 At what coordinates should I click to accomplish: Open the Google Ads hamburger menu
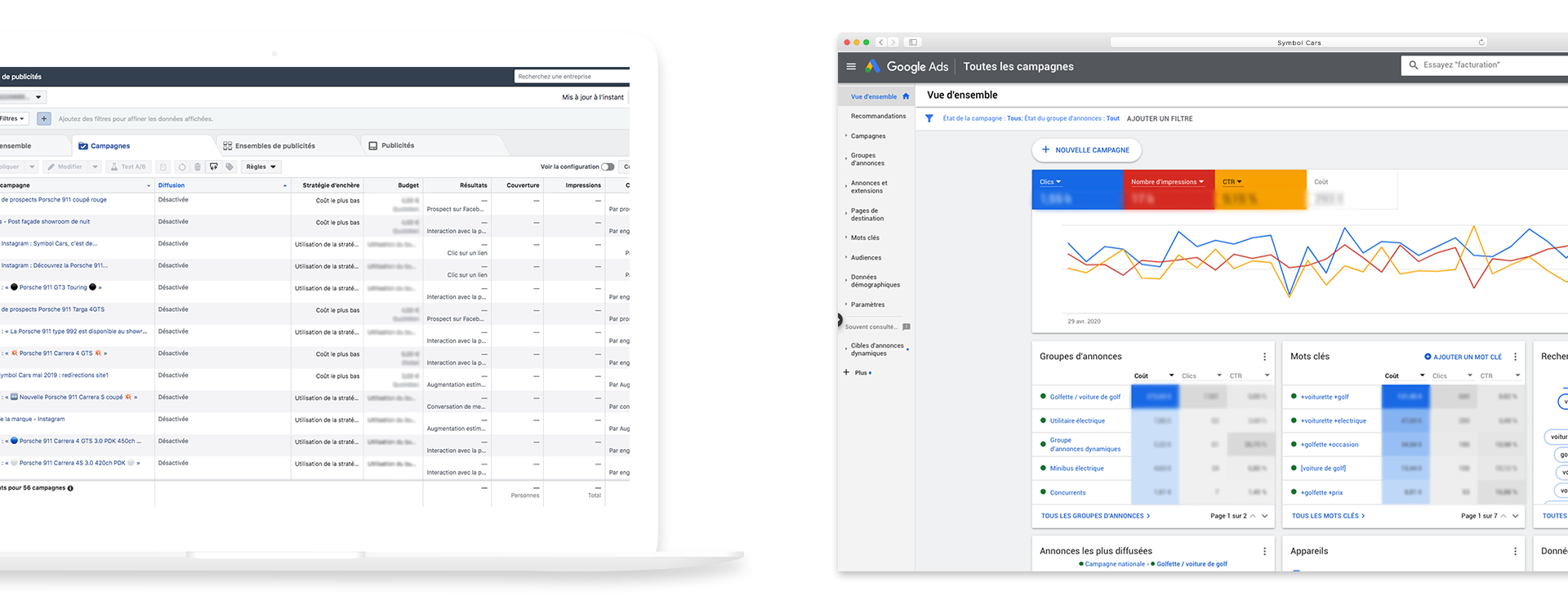[851, 67]
